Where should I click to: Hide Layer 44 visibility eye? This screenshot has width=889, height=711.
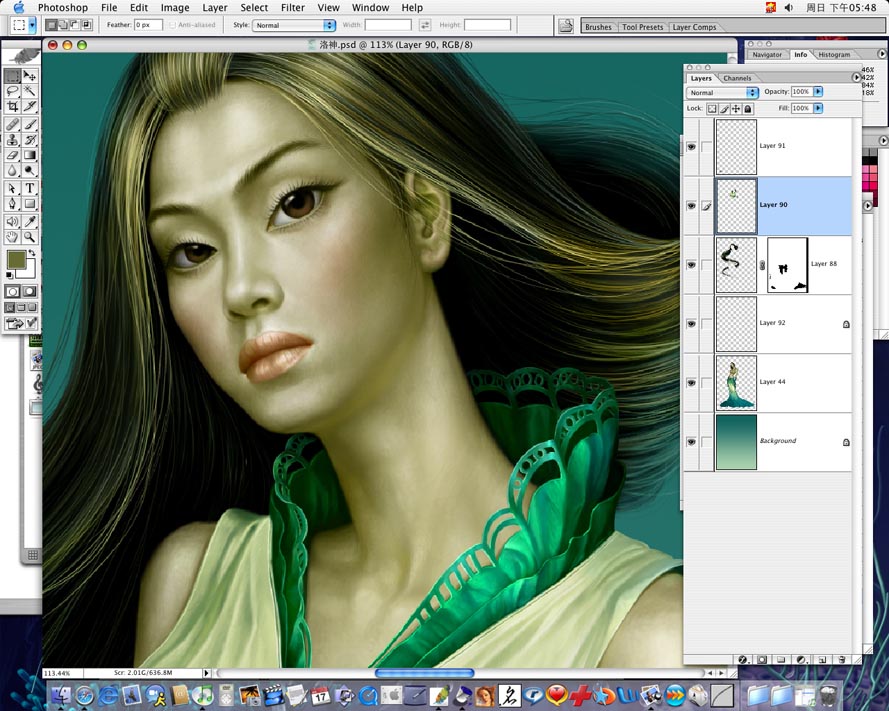[691, 383]
